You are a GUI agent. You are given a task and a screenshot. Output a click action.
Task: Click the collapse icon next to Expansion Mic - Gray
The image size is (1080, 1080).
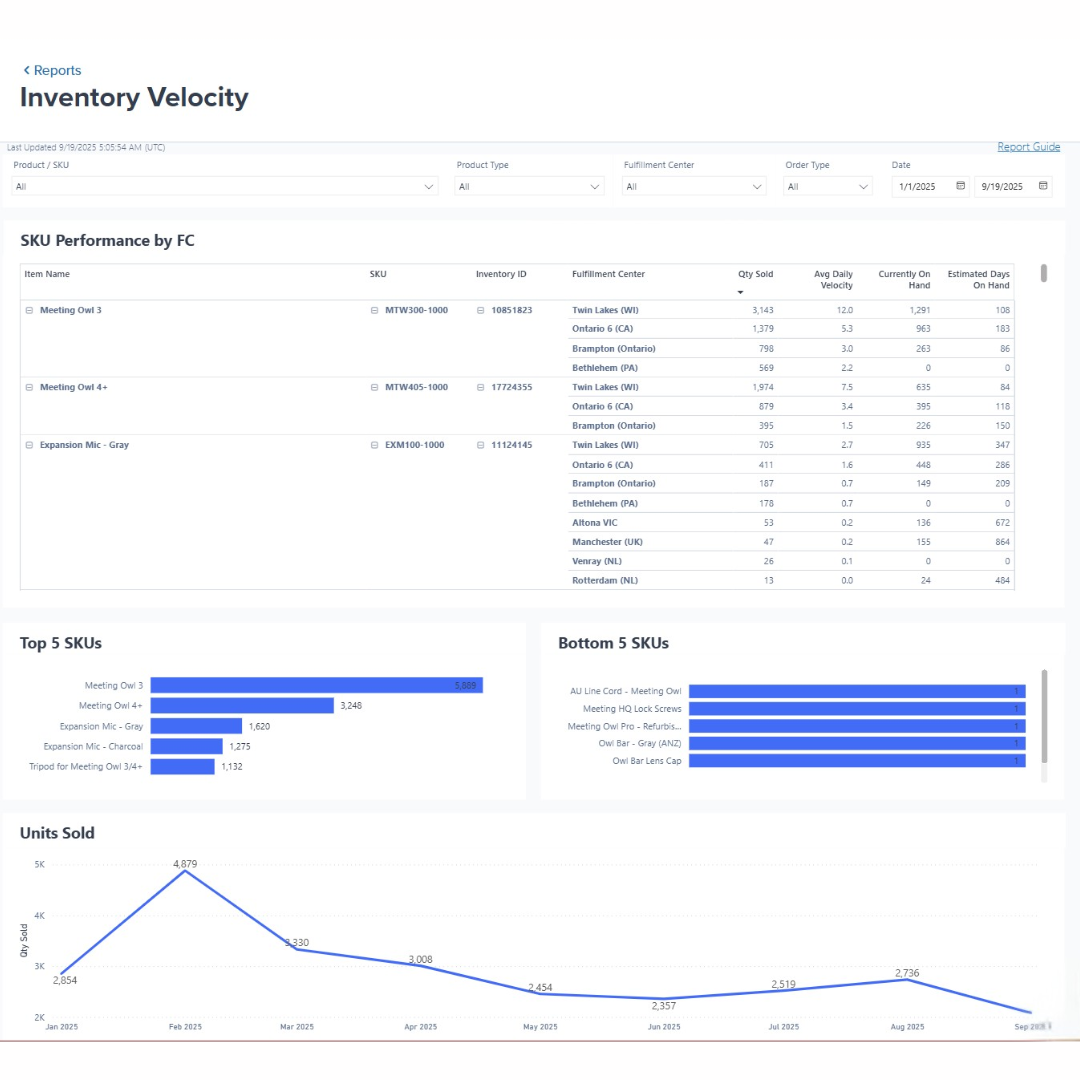coord(28,444)
